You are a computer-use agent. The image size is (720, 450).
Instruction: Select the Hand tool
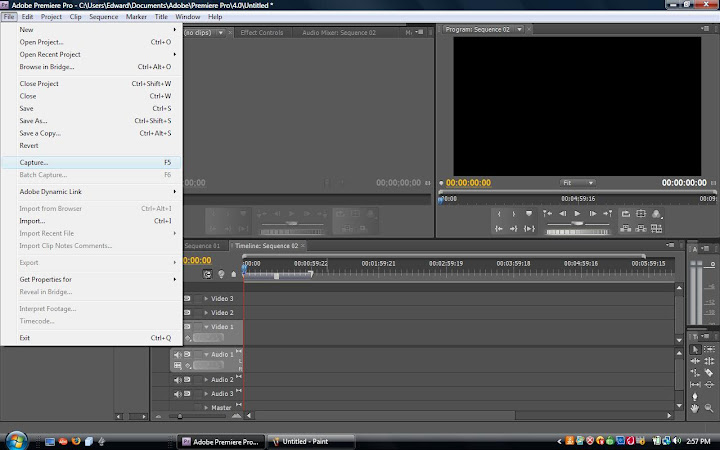(x=695, y=407)
